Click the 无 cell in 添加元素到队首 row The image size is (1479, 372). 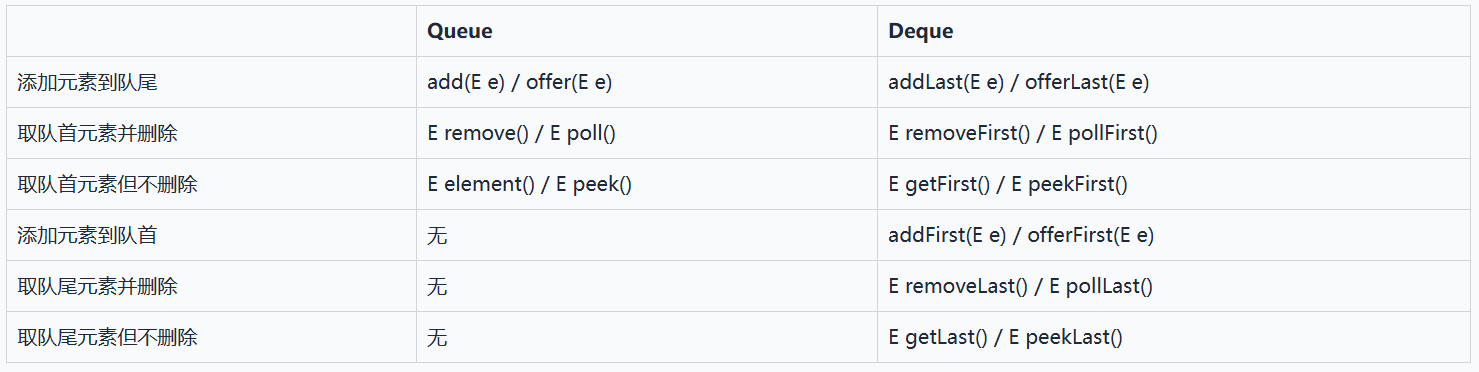point(647,235)
